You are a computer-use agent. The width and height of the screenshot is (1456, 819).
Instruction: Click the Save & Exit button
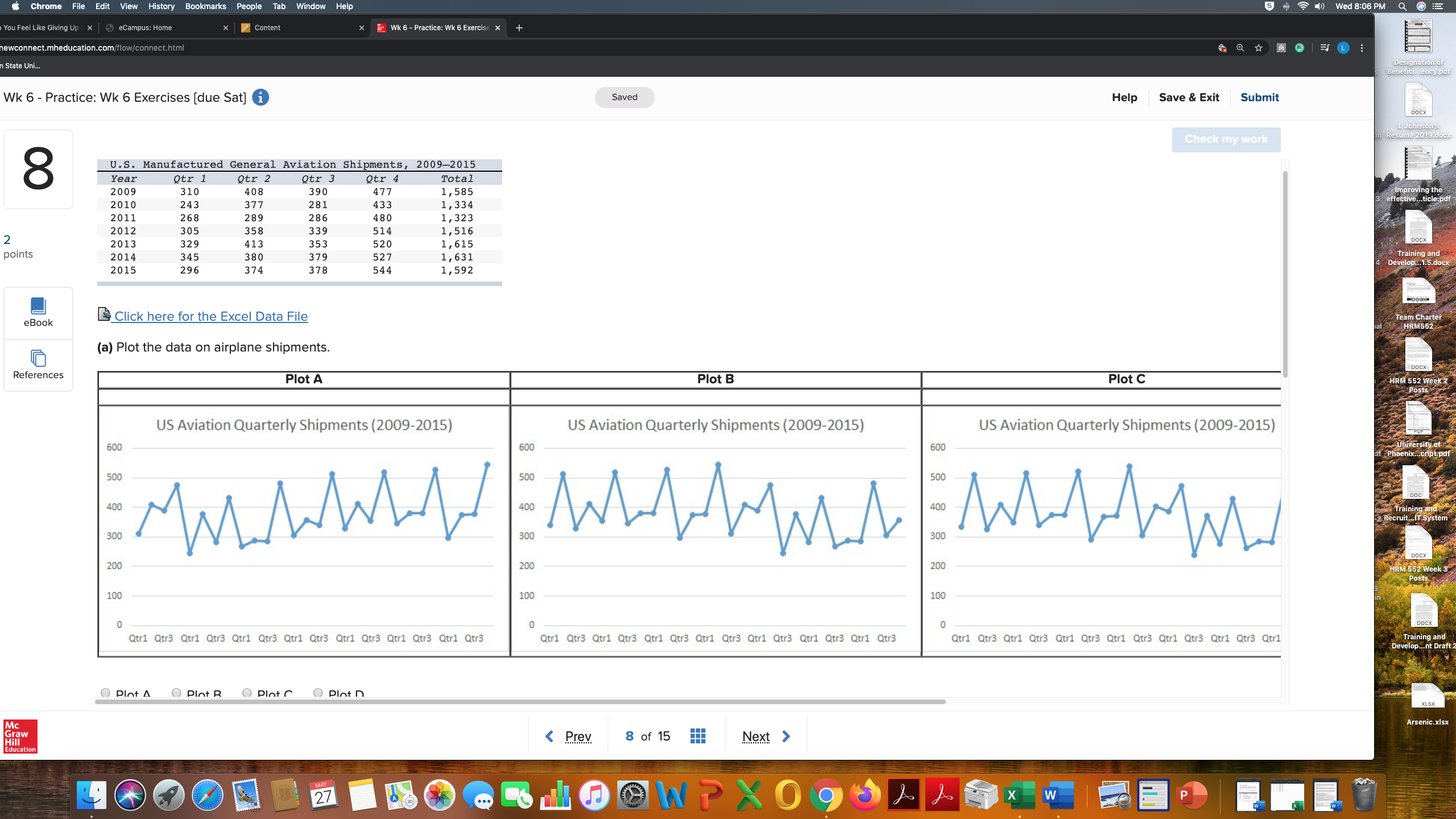coord(1189,97)
